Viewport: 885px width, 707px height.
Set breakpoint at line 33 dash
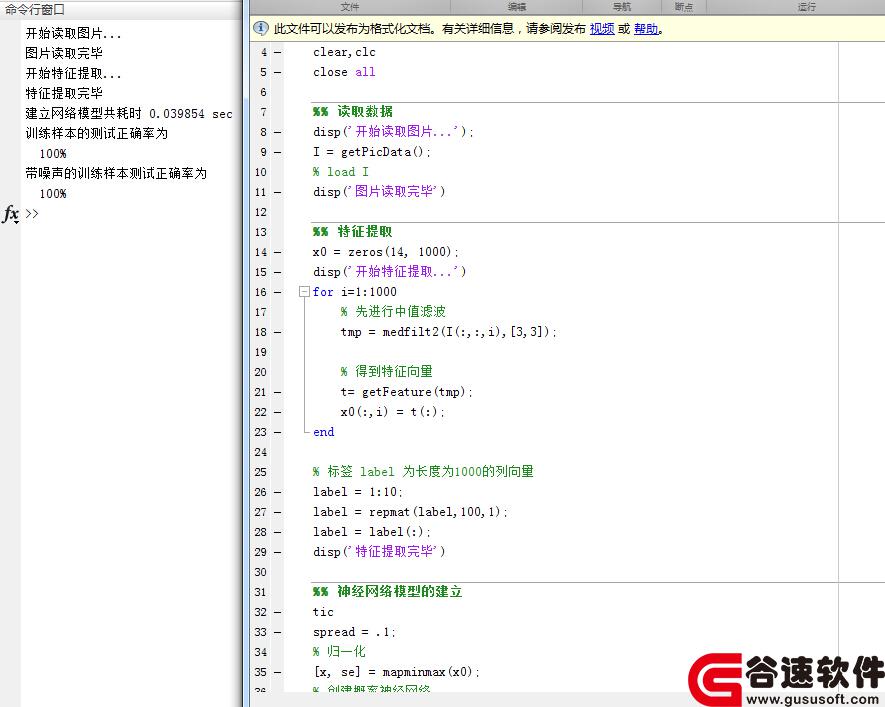point(277,633)
